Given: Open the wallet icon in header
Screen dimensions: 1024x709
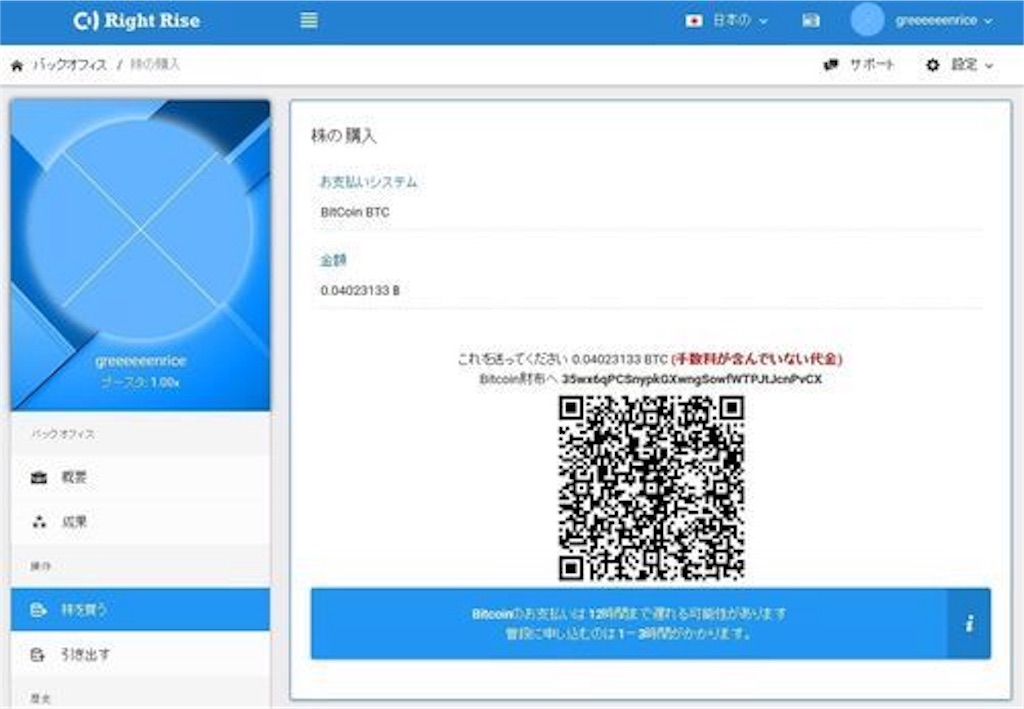Looking at the screenshot, I should pyautogui.click(x=810, y=21).
